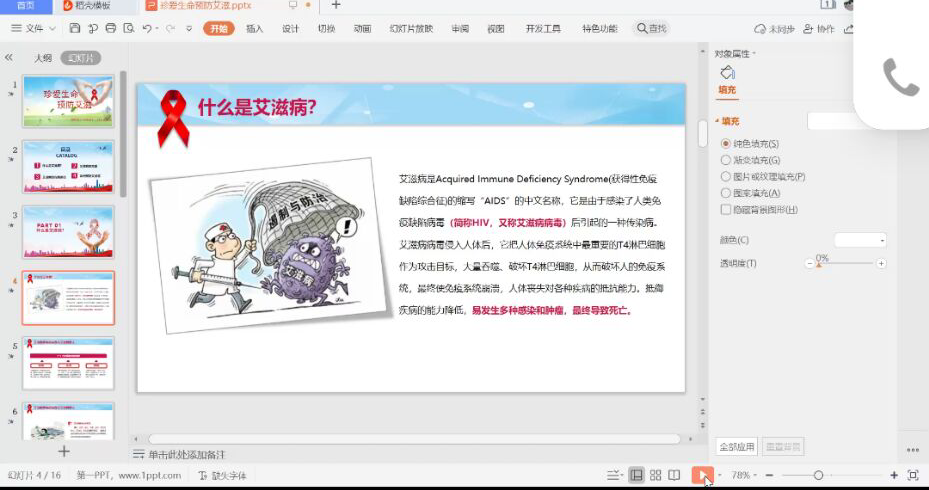Start slideshow with the orange play button
The image size is (929, 490).
701,475
